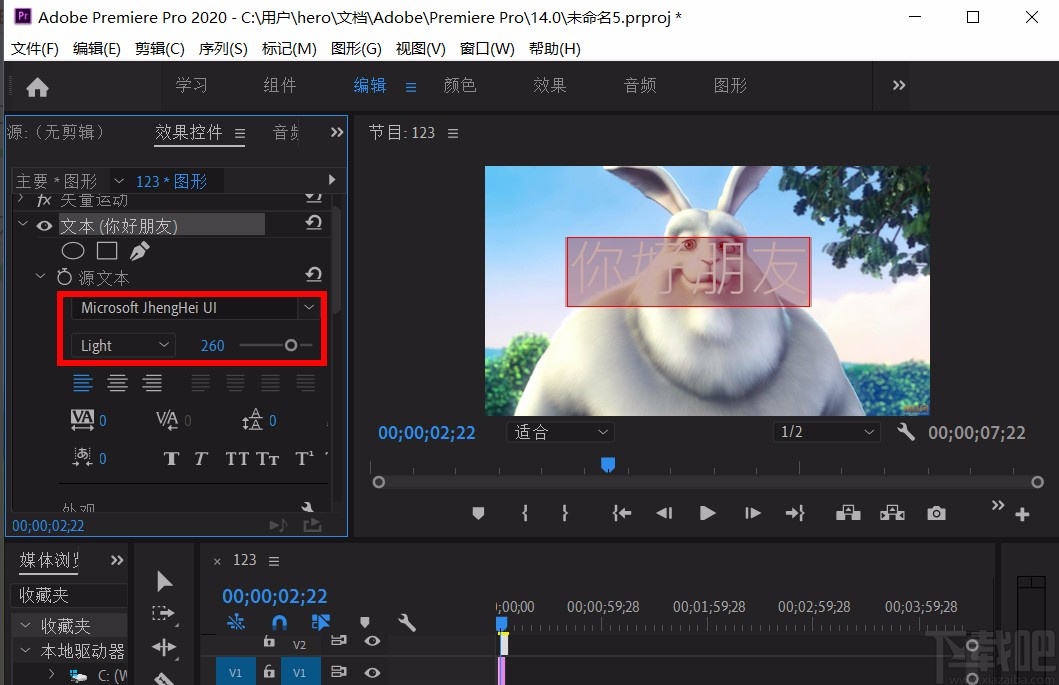This screenshot has height=685, width=1059.
Task: Mark Out point in Program monitor
Action: [565, 513]
